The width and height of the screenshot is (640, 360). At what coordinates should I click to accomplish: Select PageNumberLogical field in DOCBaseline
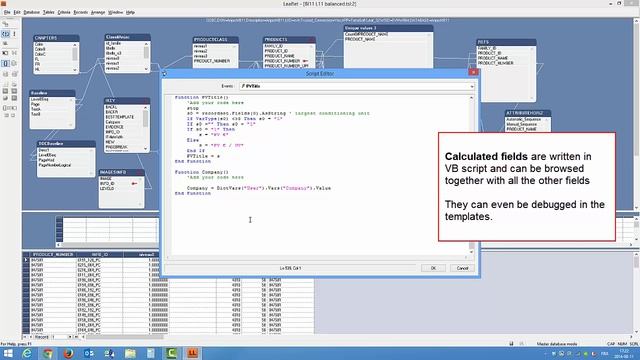point(55,165)
